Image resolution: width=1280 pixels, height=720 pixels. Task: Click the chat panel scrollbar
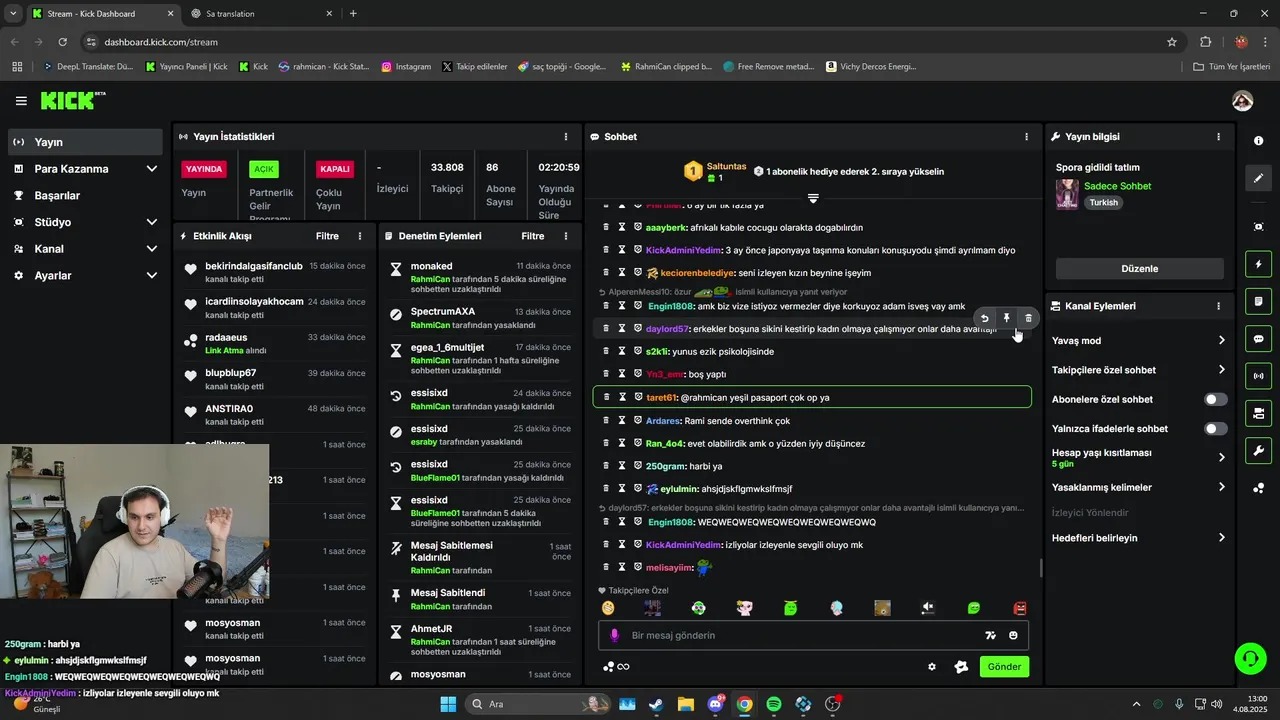(1040, 567)
